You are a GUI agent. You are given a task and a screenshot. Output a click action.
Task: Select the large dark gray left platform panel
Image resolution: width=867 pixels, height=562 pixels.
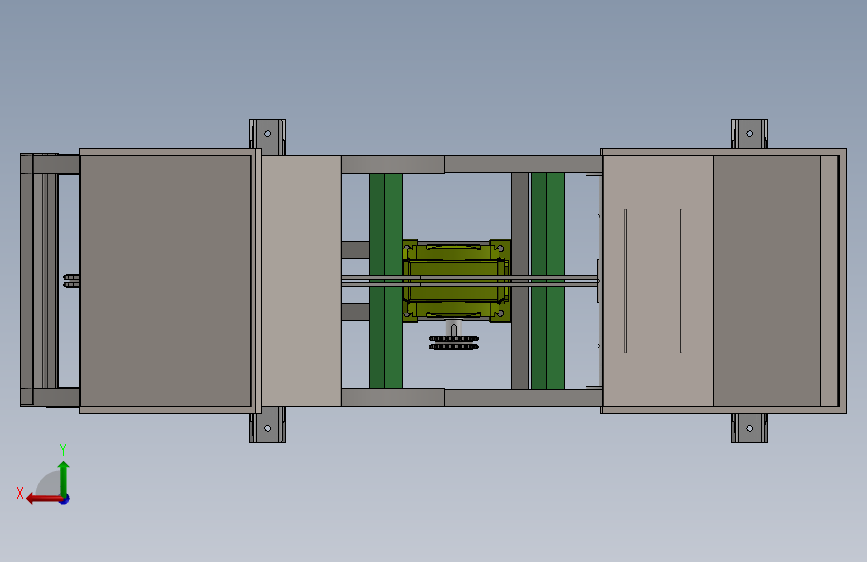(165, 281)
